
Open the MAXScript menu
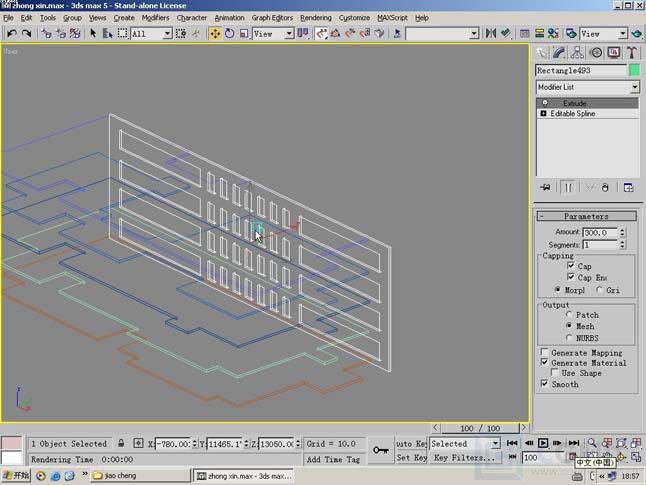click(x=392, y=18)
